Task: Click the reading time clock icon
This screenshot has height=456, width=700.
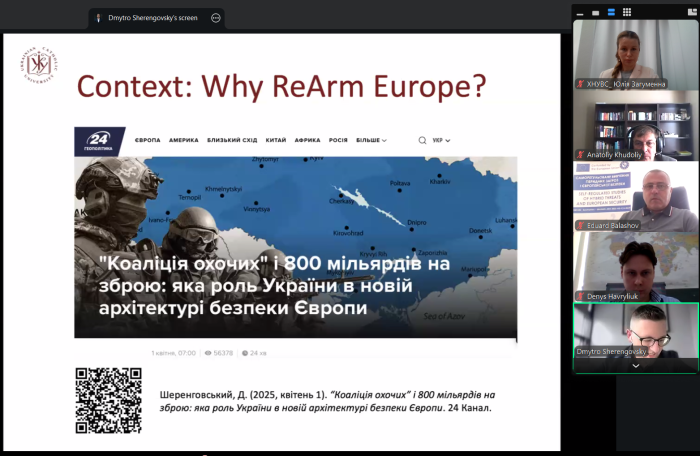Action: click(244, 353)
